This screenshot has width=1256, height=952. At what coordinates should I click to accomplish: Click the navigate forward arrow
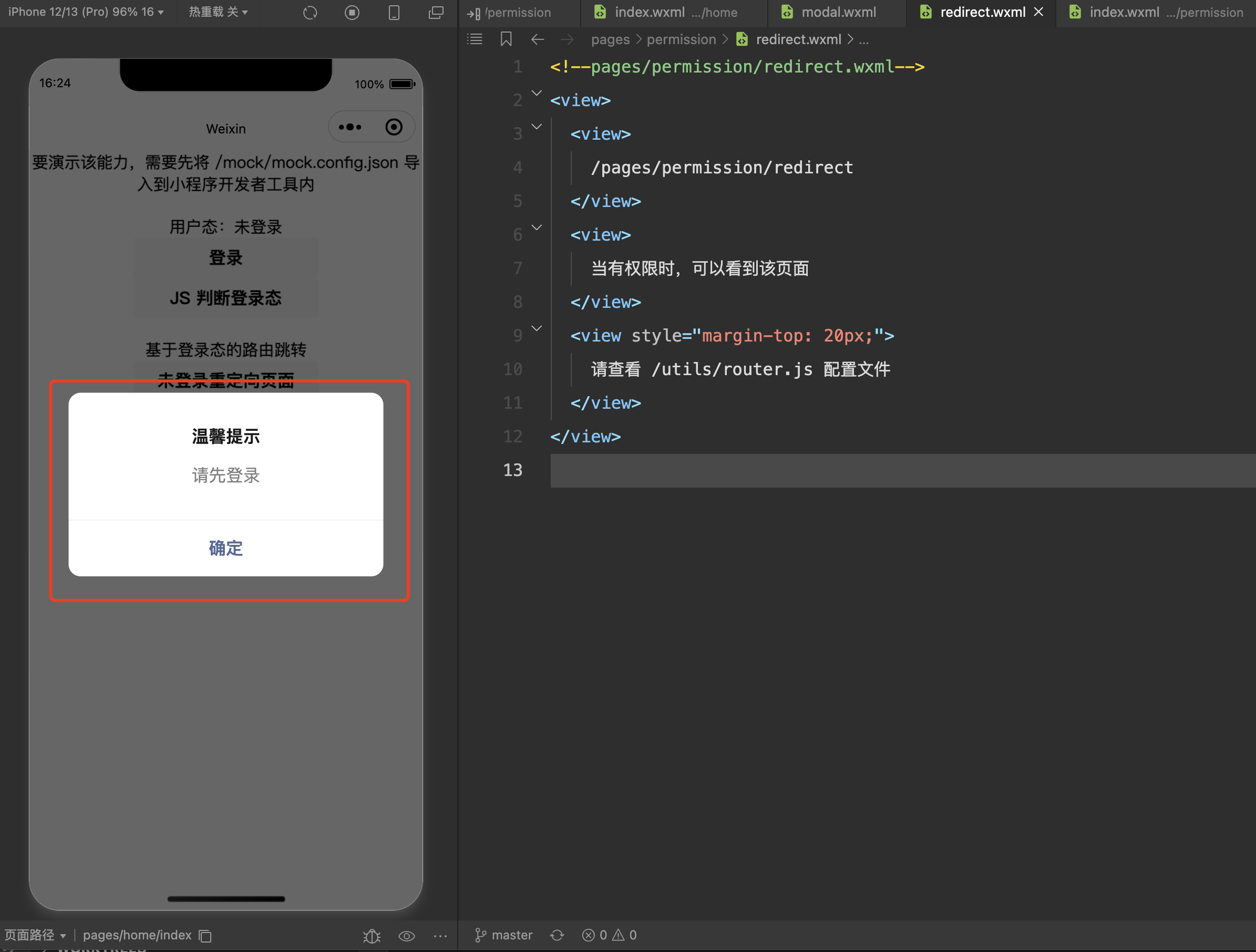(x=567, y=39)
